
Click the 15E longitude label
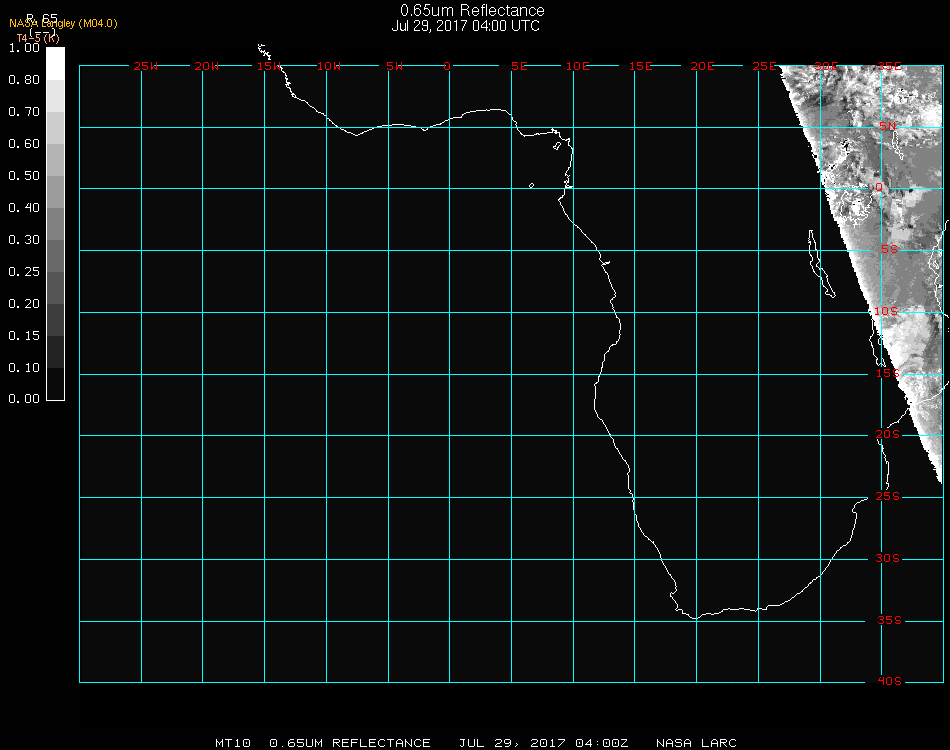click(640, 67)
